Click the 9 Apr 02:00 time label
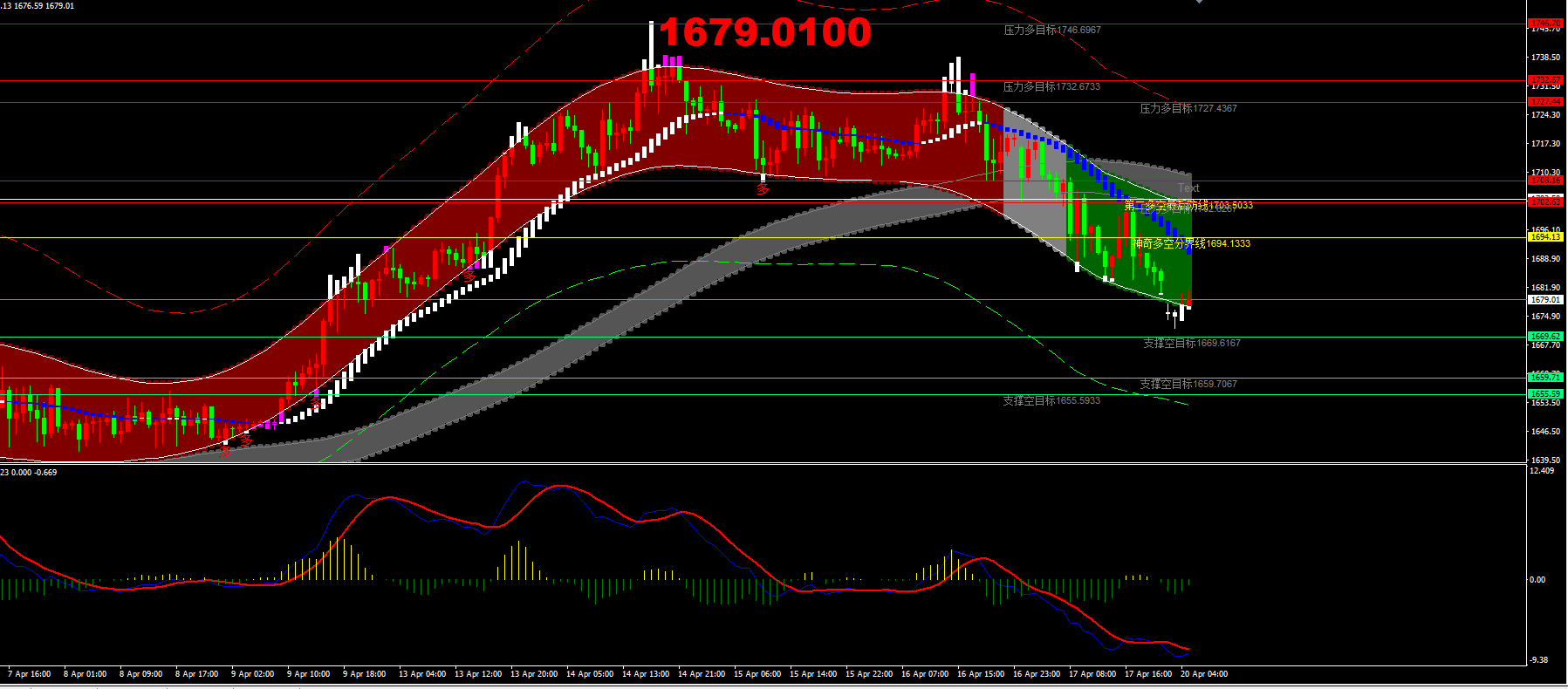1568x689 pixels. coord(253,674)
